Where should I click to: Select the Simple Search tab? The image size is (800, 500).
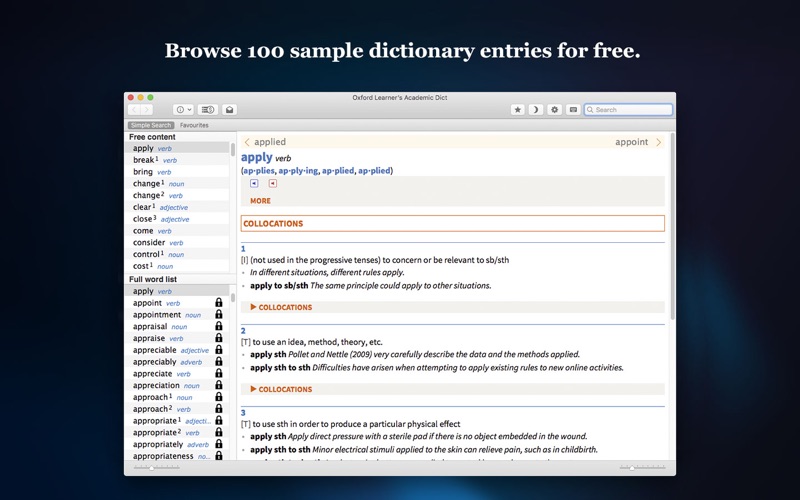151,126
